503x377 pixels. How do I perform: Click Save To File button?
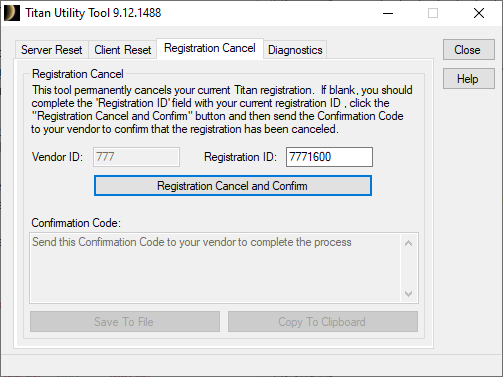[125, 322]
